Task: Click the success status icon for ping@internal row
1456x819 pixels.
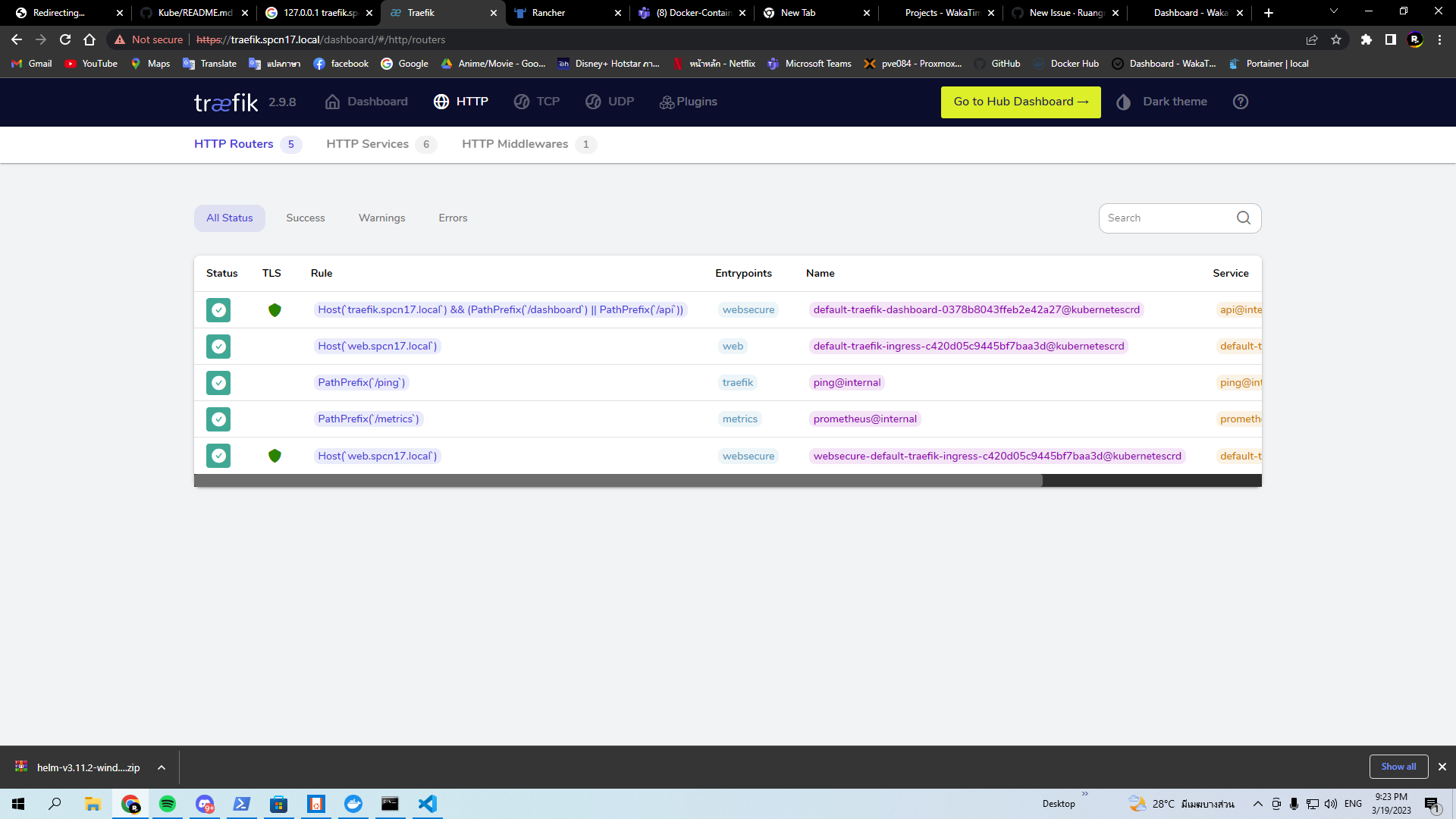Action: pyautogui.click(x=218, y=383)
